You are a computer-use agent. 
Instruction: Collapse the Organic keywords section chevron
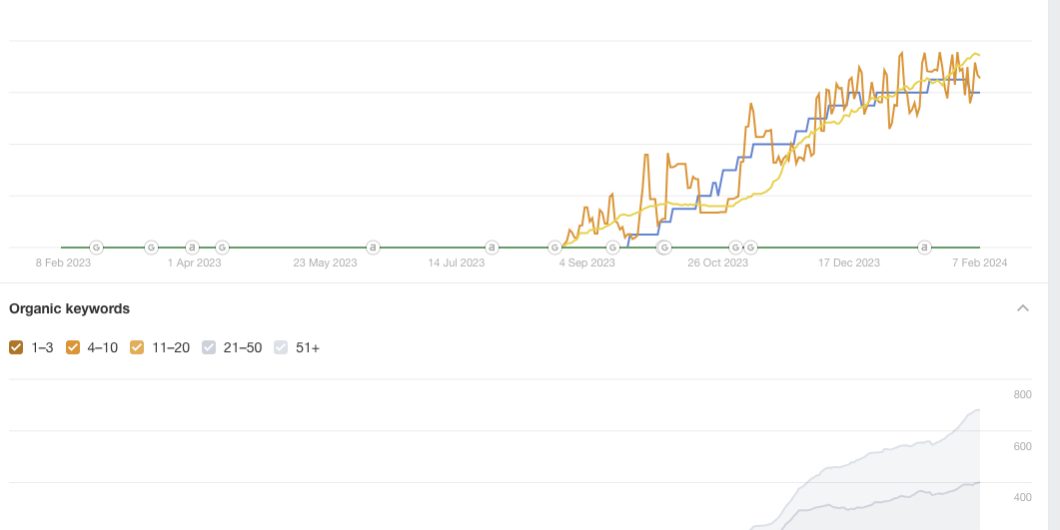1023,308
